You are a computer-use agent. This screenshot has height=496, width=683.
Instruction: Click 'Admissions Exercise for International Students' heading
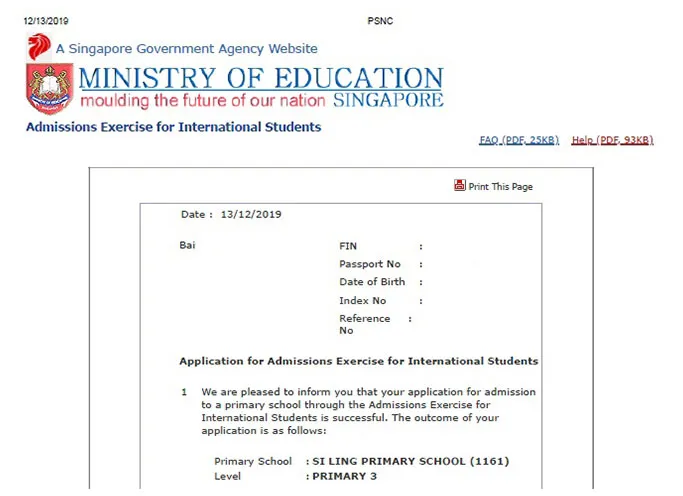coord(173,127)
